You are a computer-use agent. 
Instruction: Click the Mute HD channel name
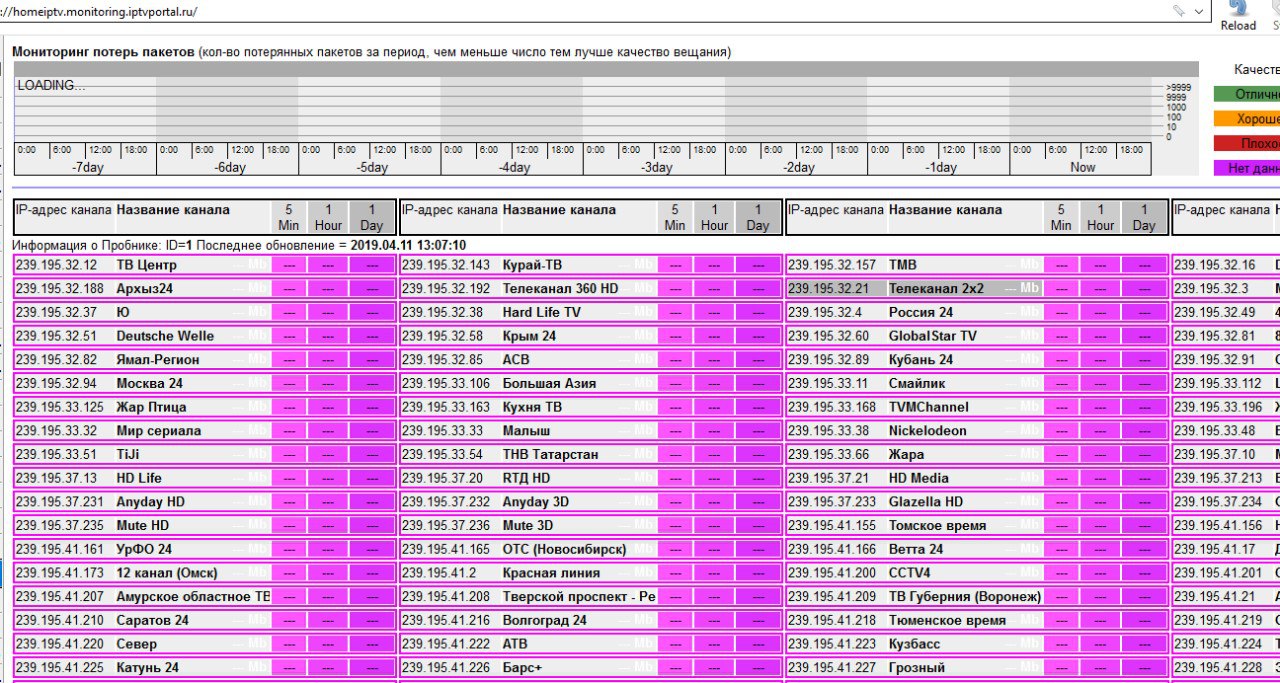click(x=143, y=526)
